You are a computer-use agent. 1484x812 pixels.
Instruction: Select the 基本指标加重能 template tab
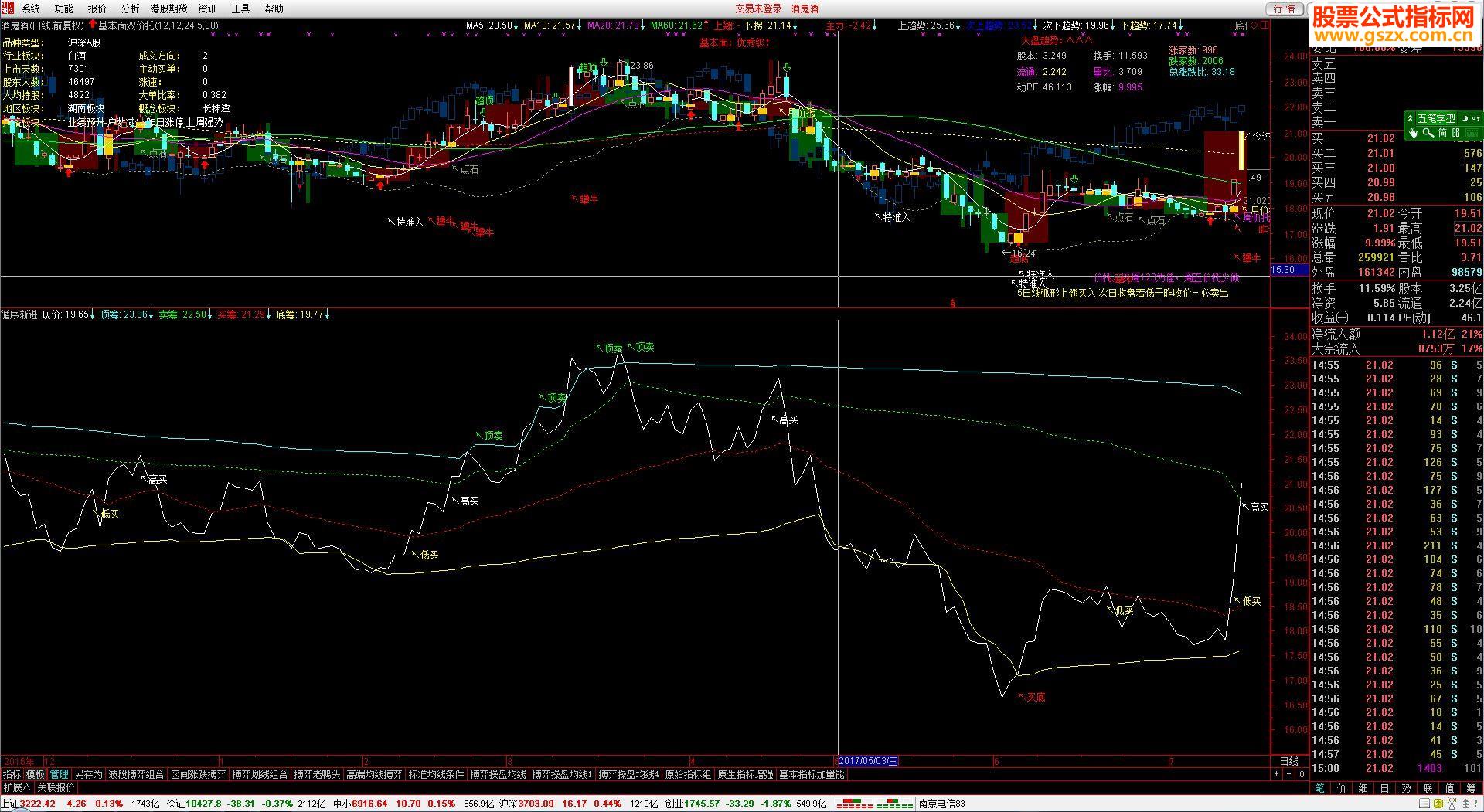pyautogui.click(x=812, y=774)
